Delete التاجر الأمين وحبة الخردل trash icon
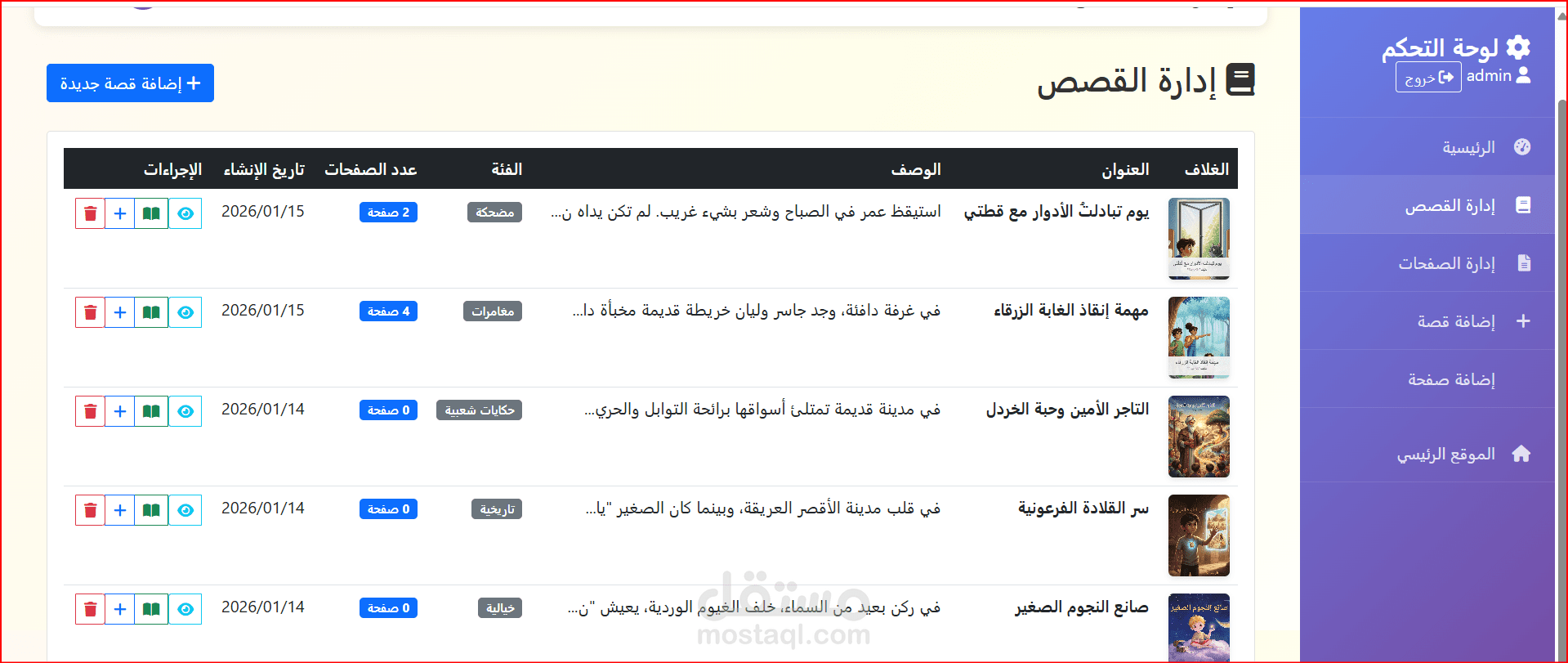Viewport: 1568px width, 663px height. pos(90,411)
